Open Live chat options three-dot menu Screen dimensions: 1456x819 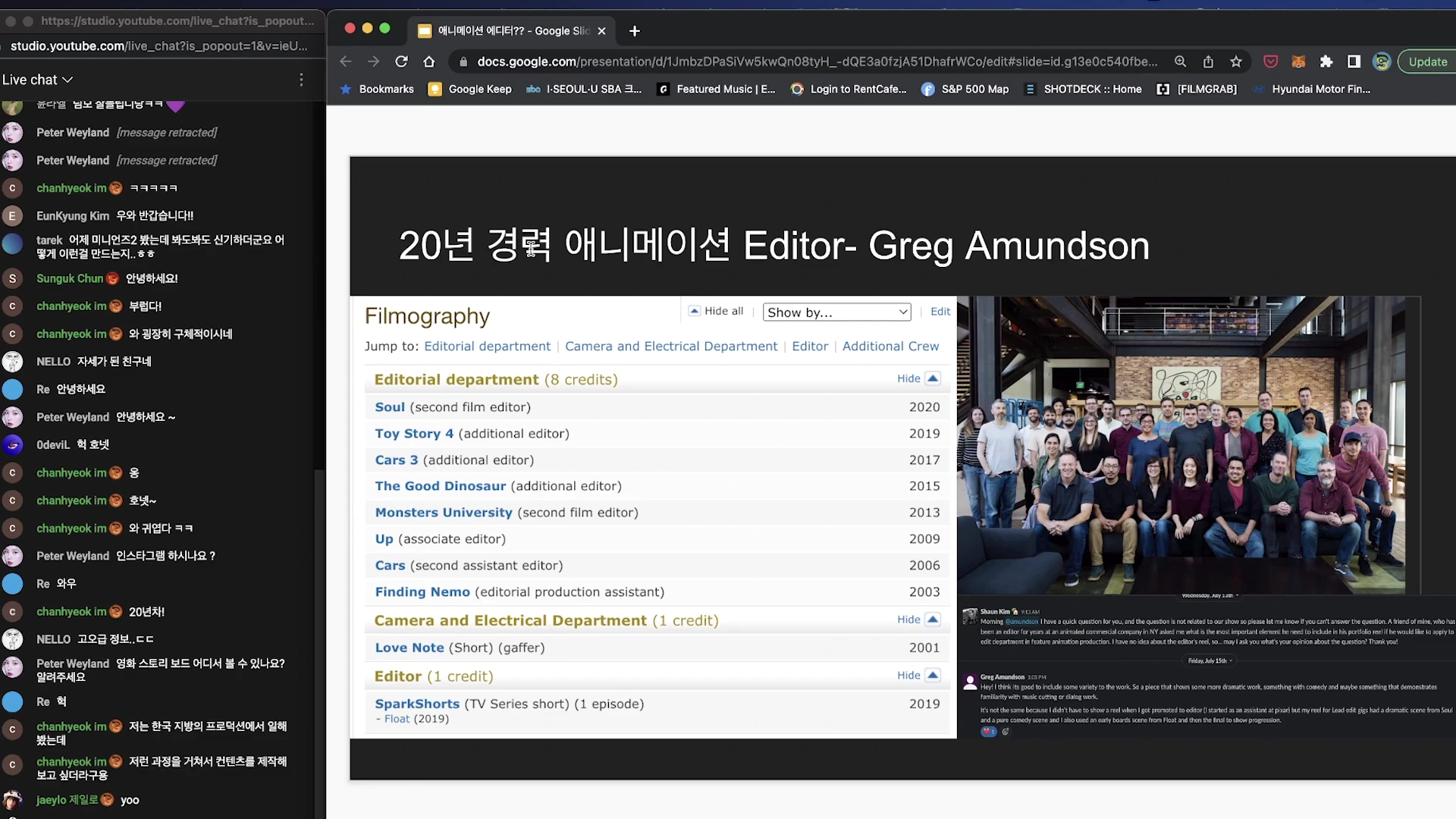(x=301, y=80)
